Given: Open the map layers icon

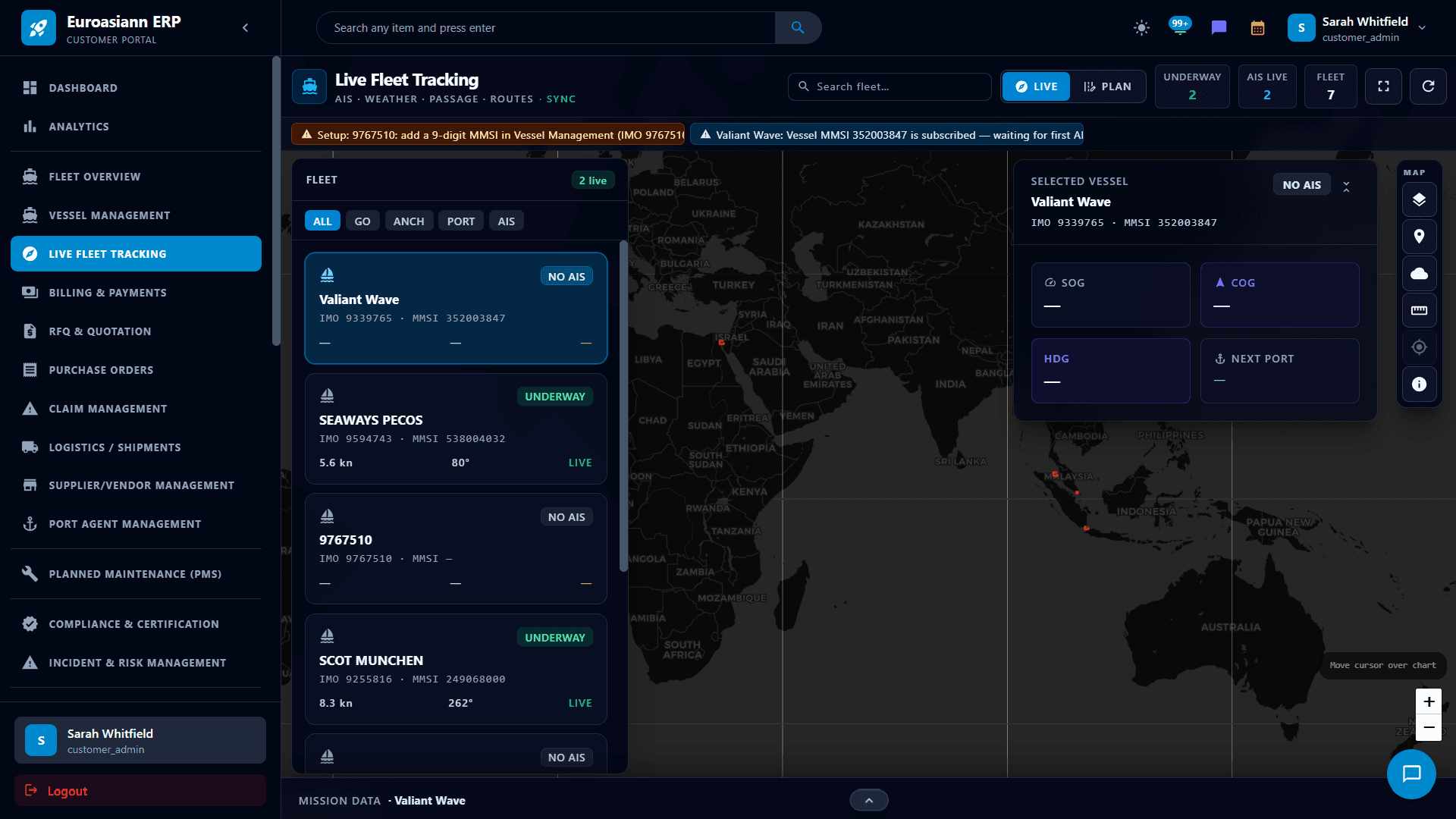Looking at the screenshot, I should coord(1419,200).
